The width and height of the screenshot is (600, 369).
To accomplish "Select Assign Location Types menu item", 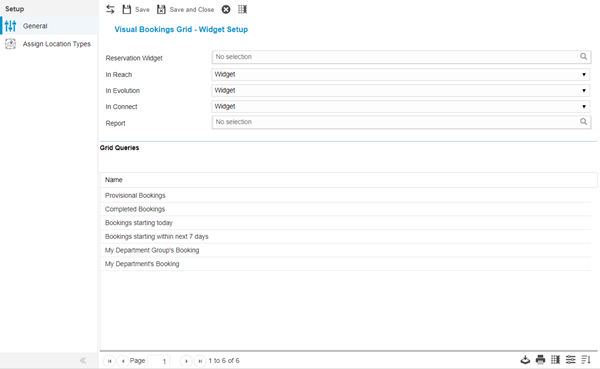I will pyautogui.click(x=49, y=44).
